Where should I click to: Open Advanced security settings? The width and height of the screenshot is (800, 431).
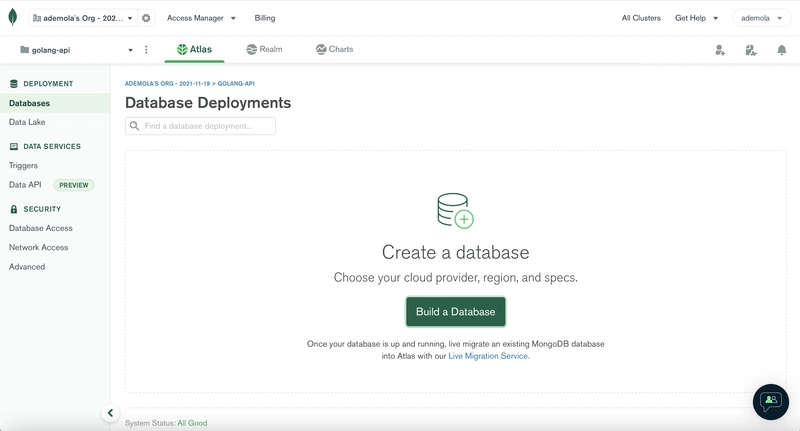tap(27, 267)
